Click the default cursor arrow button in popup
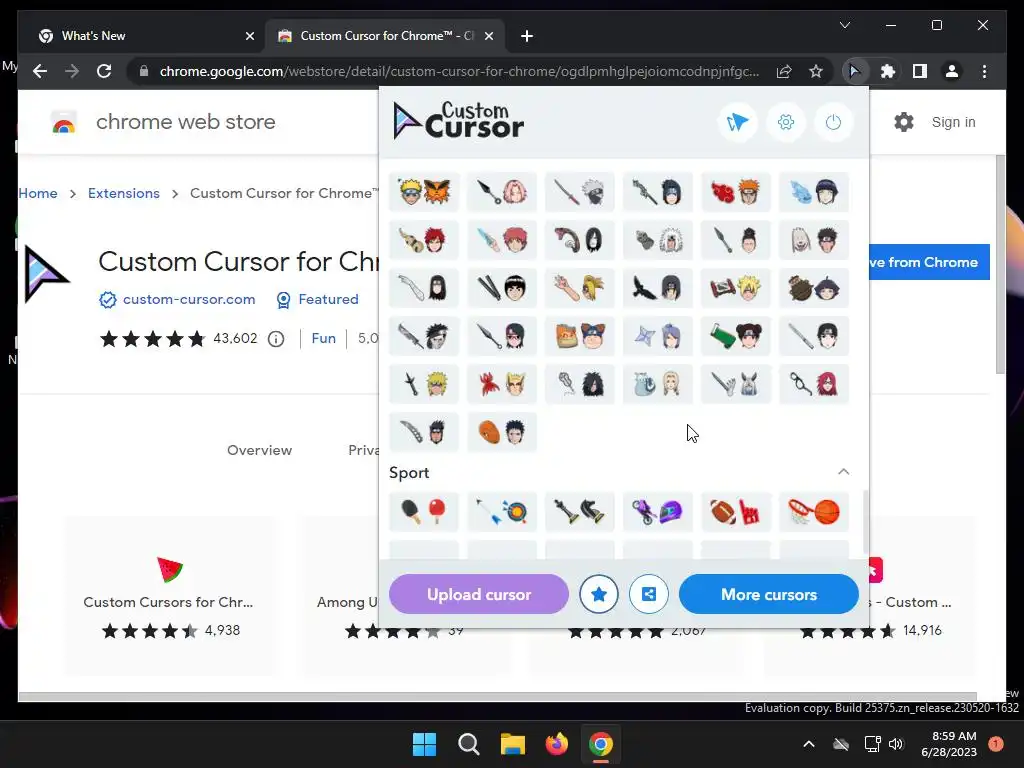Screen dimensions: 1024x768 (738, 122)
